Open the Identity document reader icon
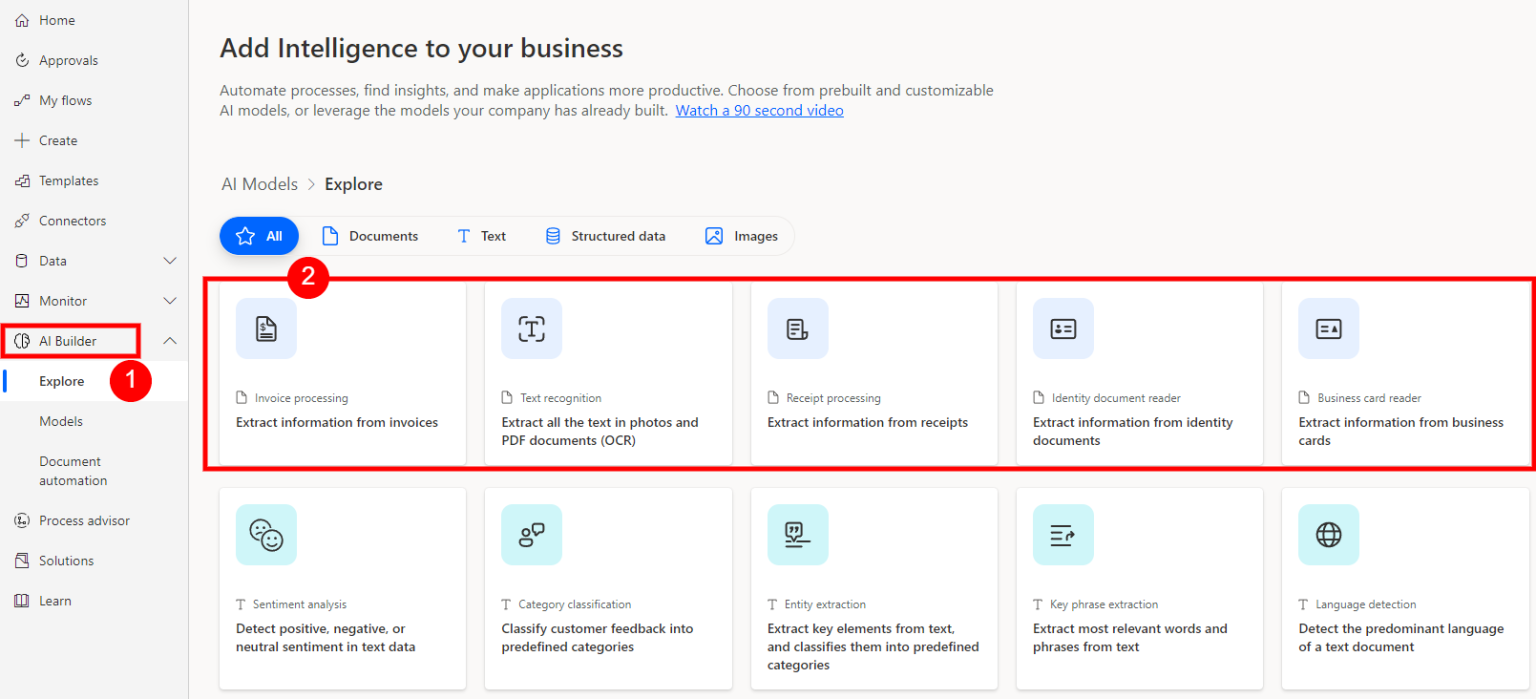The height and width of the screenshot is (699, 1536). click(x=1063, y=329)
